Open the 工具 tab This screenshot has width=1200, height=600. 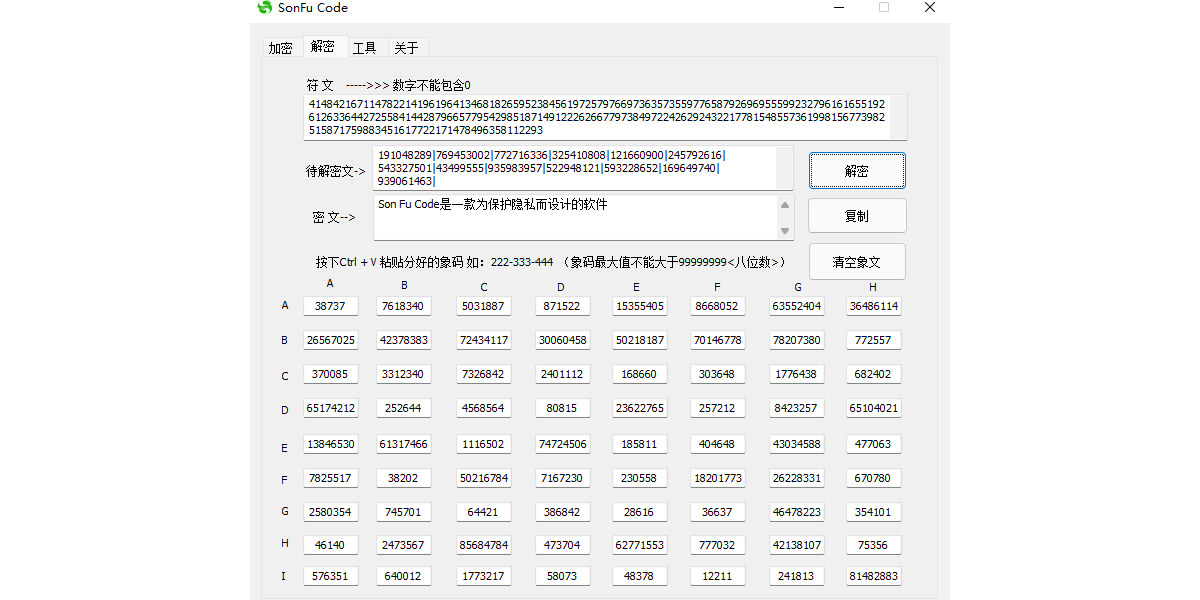[x=365, y=47]
